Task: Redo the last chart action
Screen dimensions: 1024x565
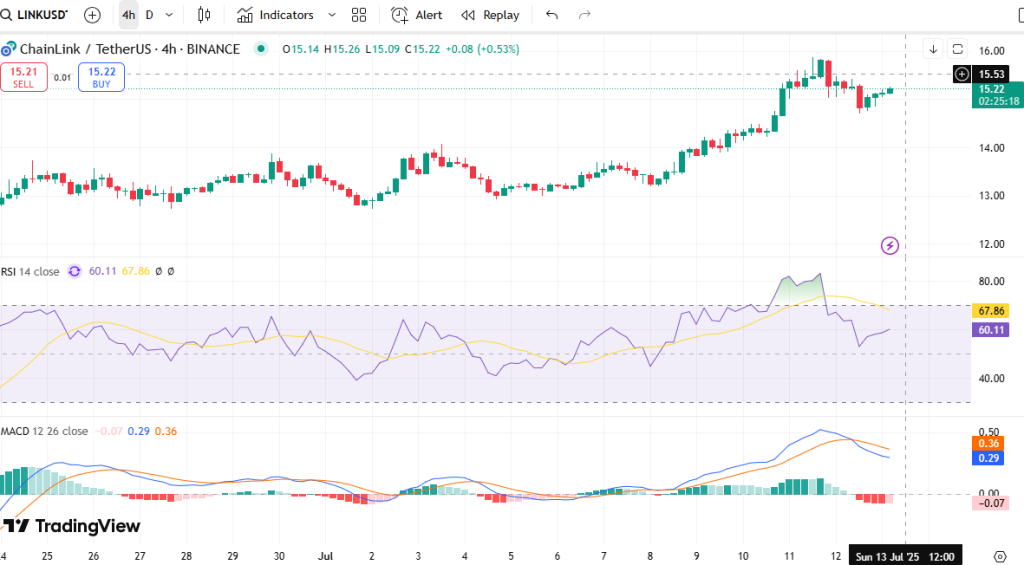Action: (584, 15)
